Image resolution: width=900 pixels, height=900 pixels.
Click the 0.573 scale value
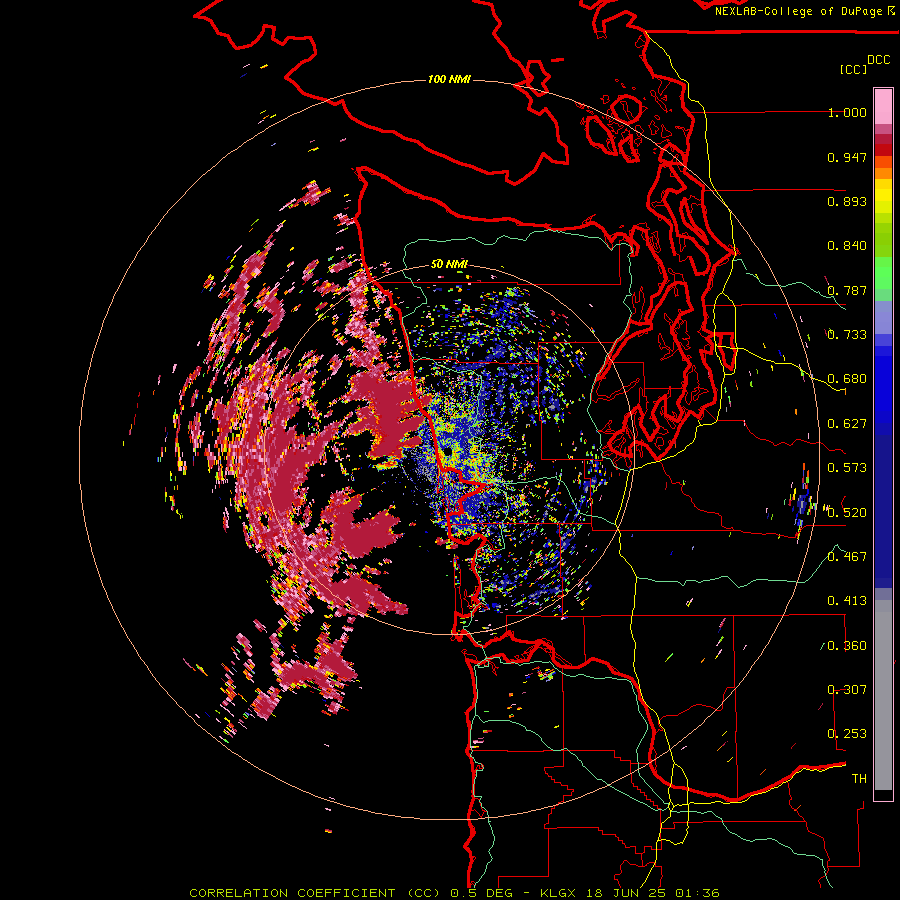[847, 468]
